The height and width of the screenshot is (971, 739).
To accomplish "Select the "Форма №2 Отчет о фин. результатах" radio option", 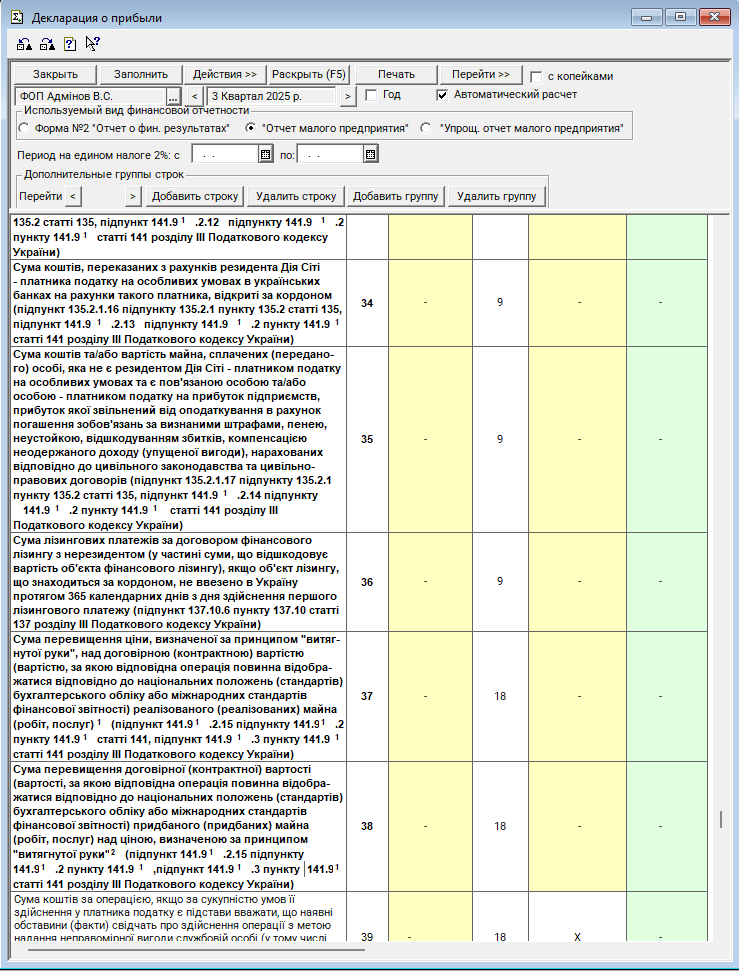I will pos(24,128).
